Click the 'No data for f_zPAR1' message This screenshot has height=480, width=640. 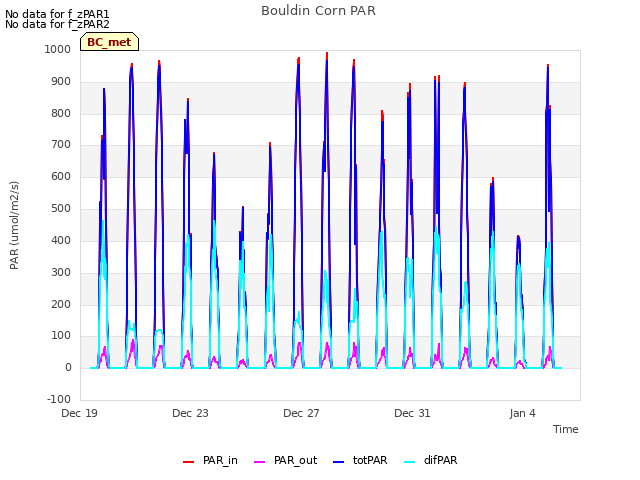tap(57, 14)
